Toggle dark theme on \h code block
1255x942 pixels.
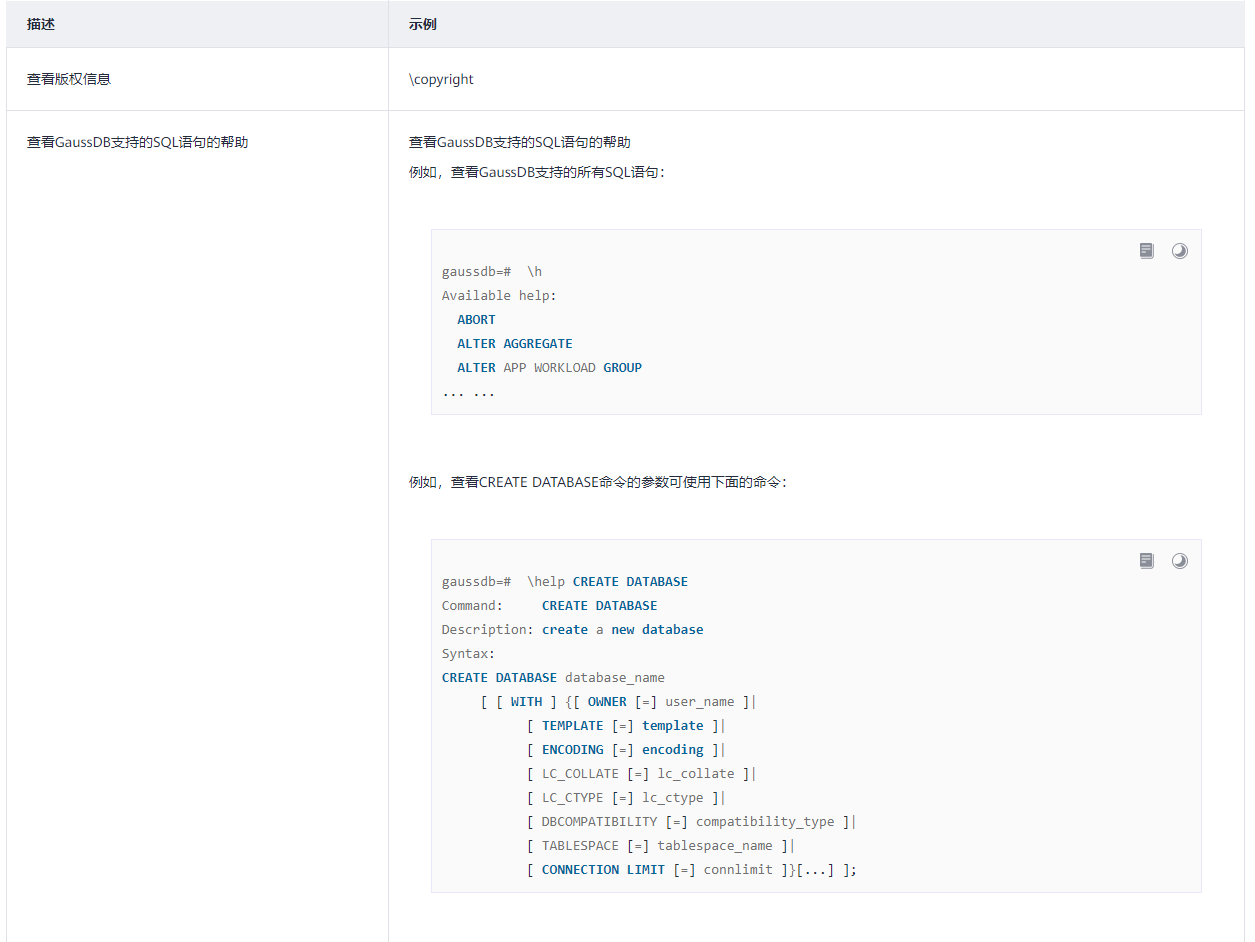point(1180,251)
